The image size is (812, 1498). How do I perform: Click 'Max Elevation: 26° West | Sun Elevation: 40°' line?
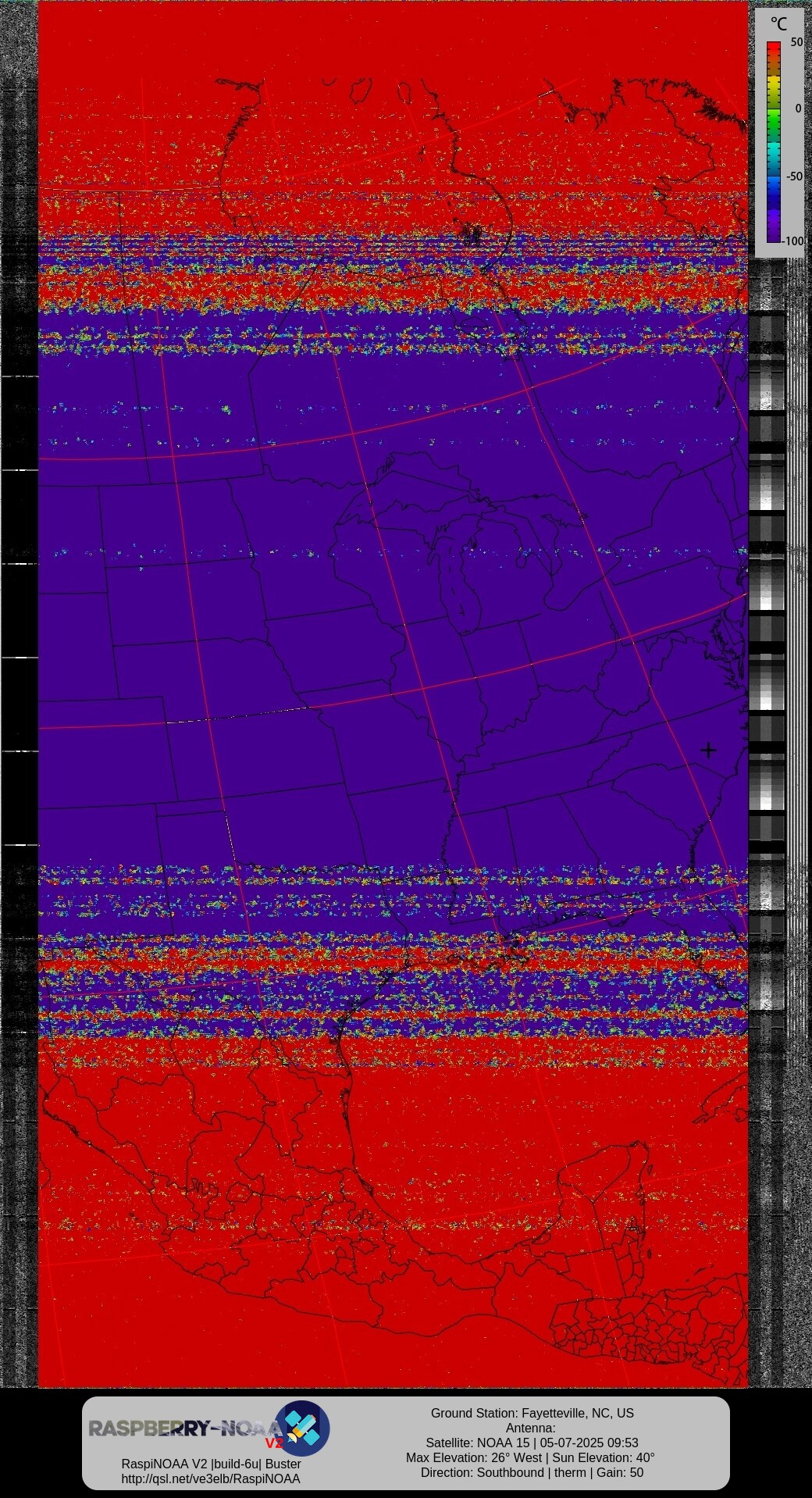click(x=530, y=1457)
